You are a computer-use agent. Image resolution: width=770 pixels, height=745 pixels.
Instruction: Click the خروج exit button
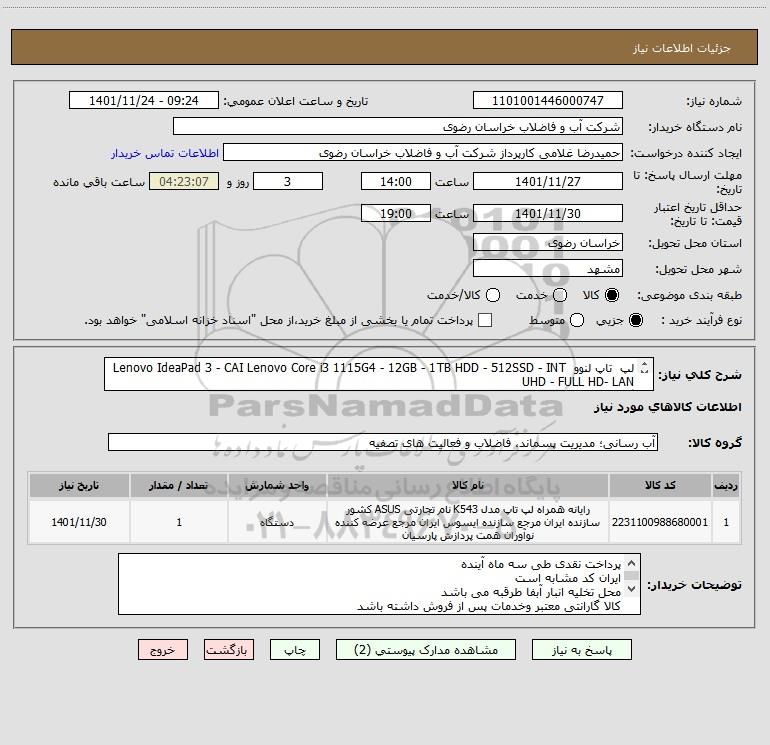163,650
